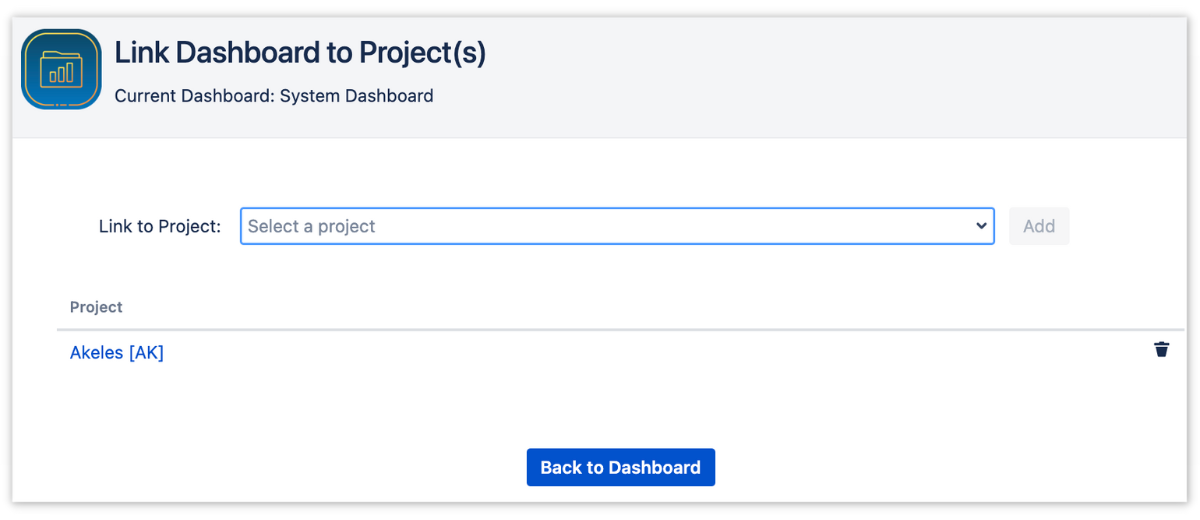Click the Link to Project field label
The image size is (1200, 520).
tap(159, 226)
